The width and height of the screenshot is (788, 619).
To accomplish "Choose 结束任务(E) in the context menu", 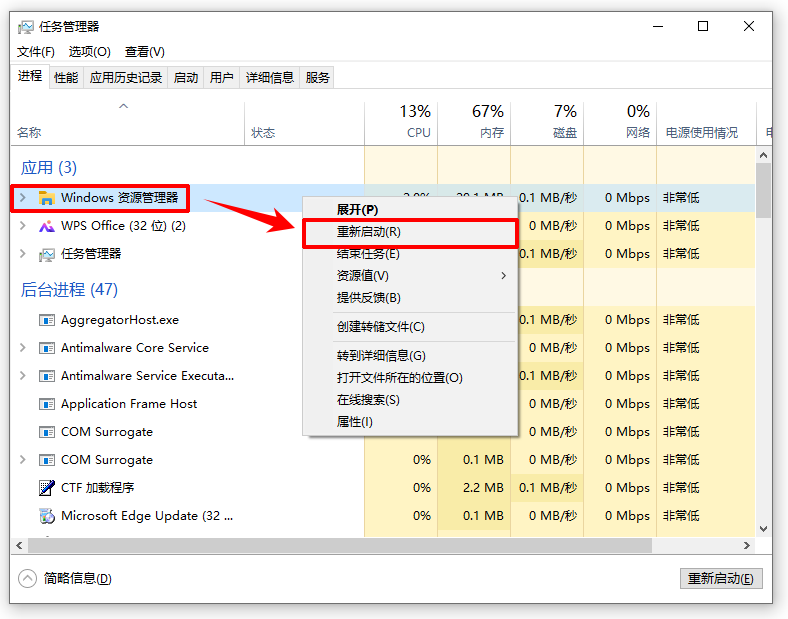I will click(410, 254).
